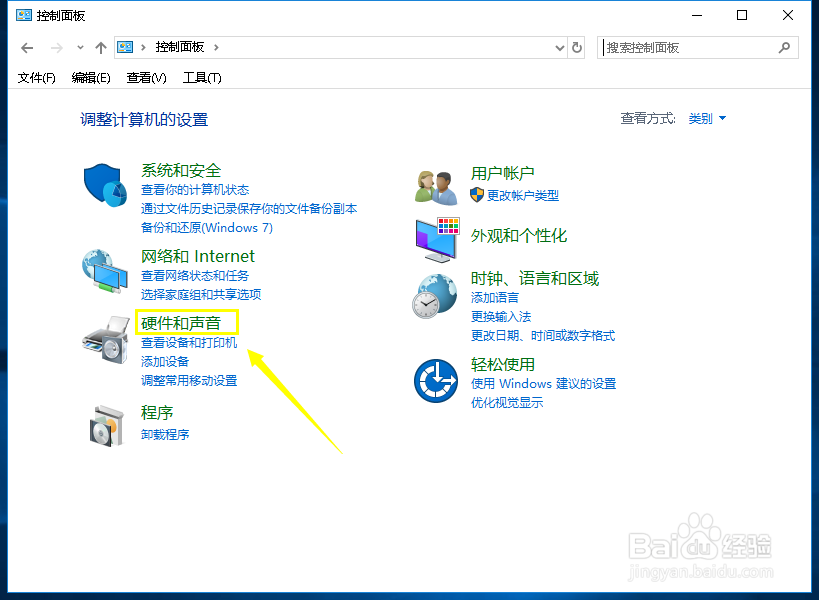Expand the chevron before 控制面板 breadcrumb
Image resolution: width=819 pixels, height=600 pixels.
(143, 48)
